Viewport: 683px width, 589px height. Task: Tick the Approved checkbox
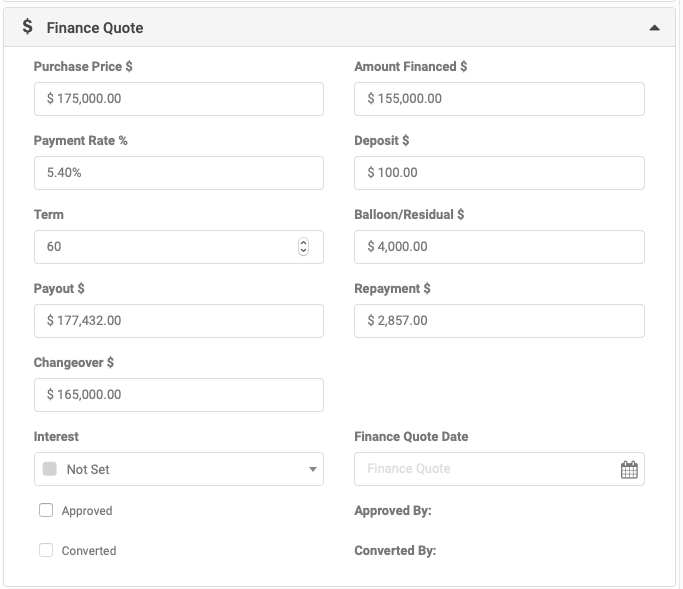click(46, 510)
